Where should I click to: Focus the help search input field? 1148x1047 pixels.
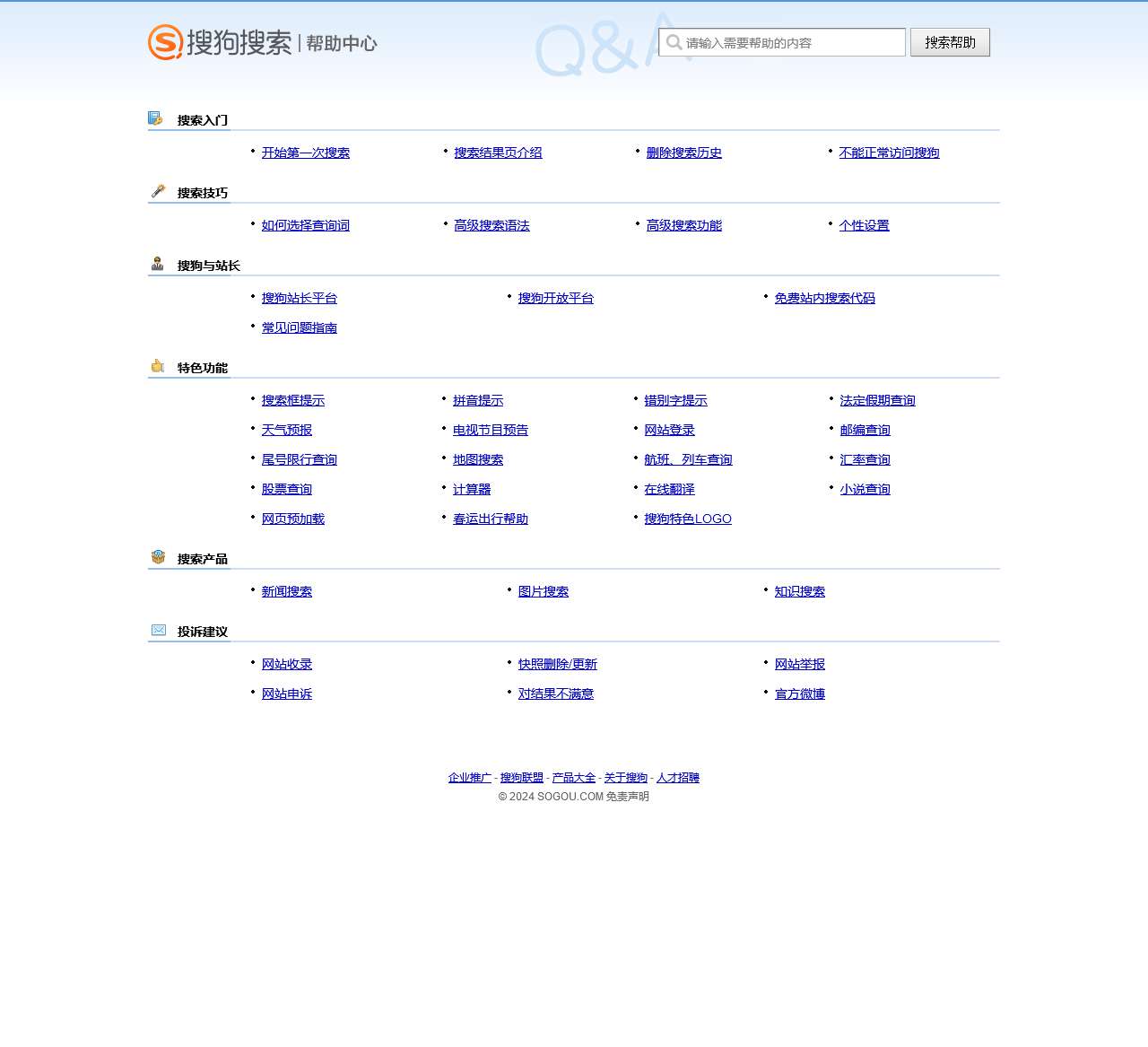782,42
